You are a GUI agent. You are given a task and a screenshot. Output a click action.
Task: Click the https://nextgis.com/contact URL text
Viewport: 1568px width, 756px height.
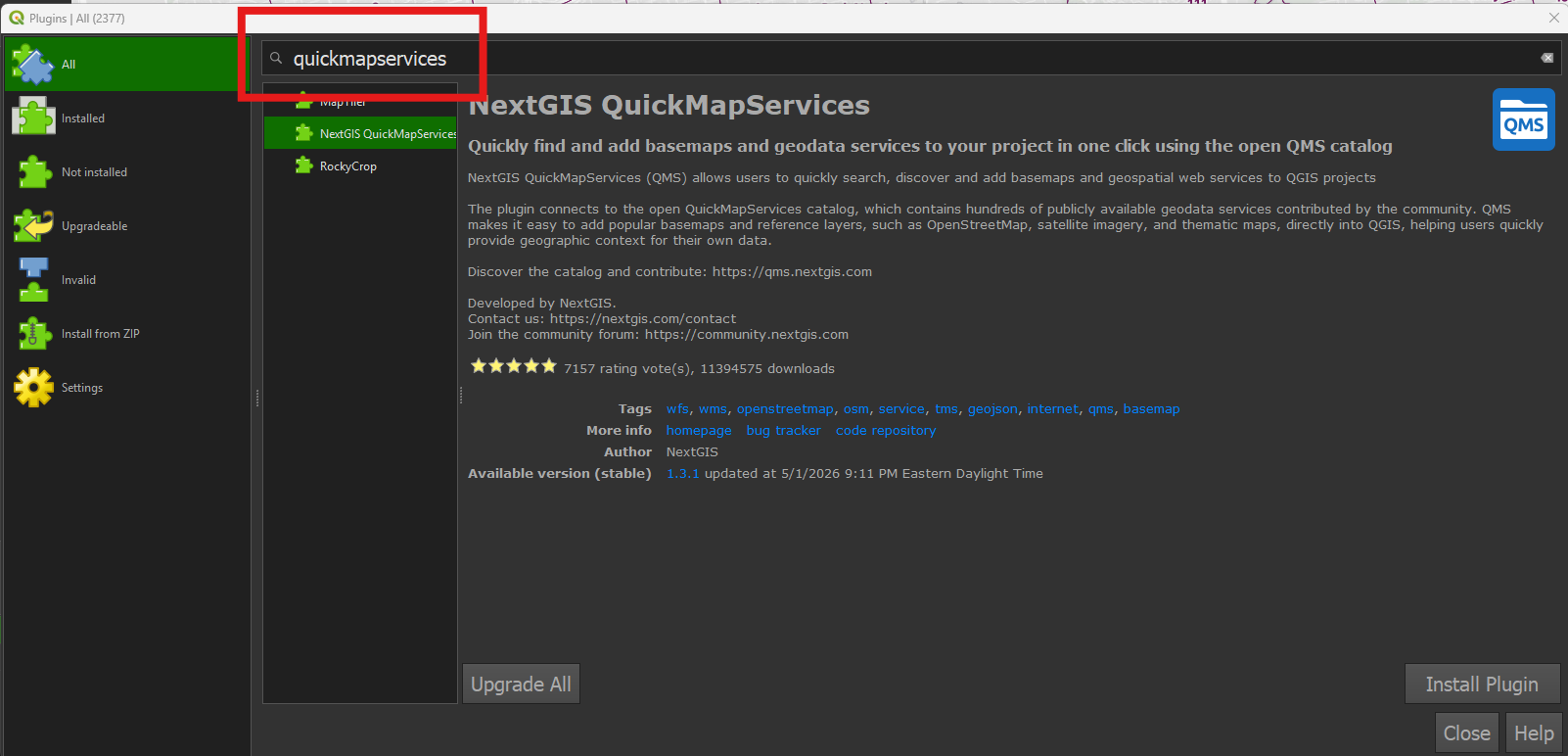coord(643,319)
